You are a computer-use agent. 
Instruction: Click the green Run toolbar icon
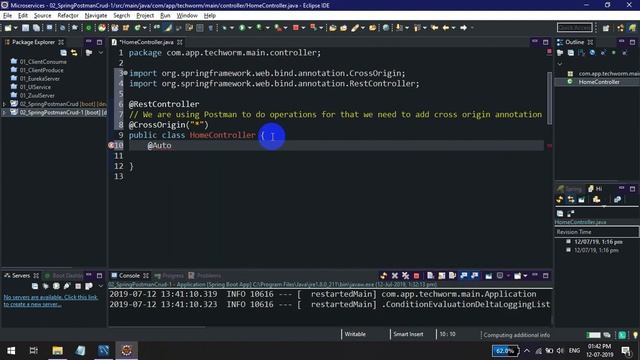(242, 28)
